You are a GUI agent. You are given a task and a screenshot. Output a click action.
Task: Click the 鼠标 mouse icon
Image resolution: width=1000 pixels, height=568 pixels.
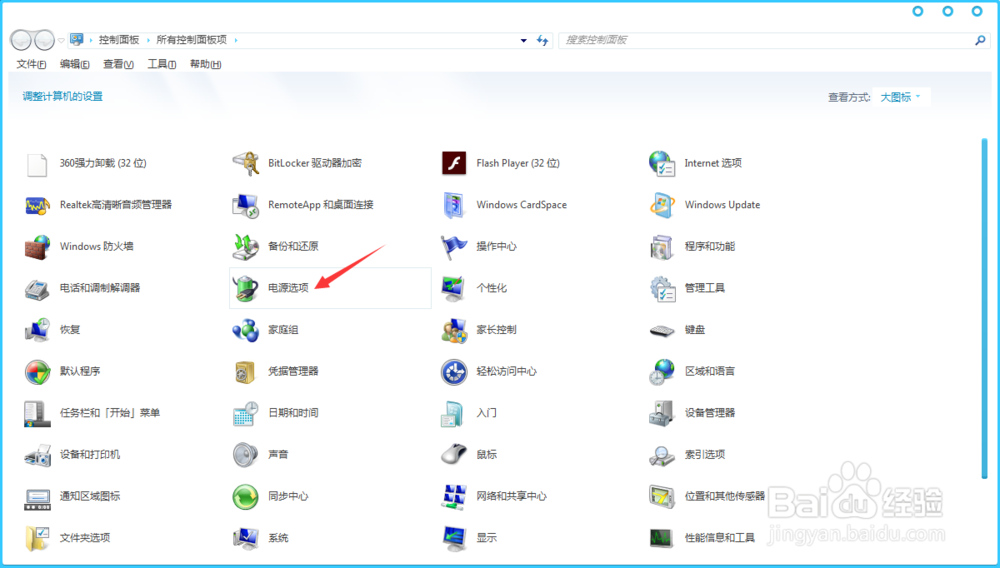[x=454, y=455]
